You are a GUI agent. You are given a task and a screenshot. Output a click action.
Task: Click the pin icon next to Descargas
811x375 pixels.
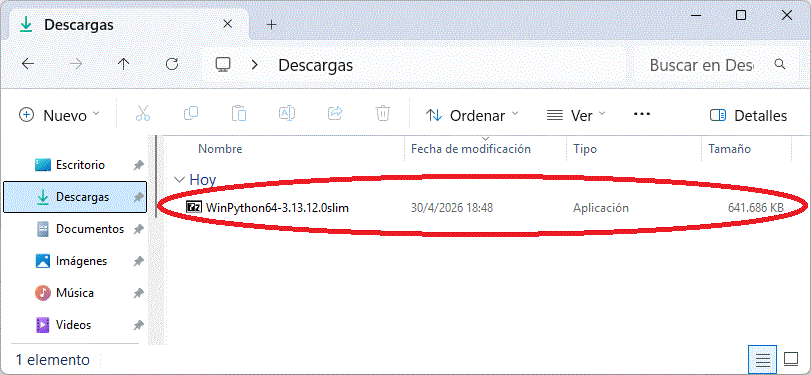pos(138,198)
